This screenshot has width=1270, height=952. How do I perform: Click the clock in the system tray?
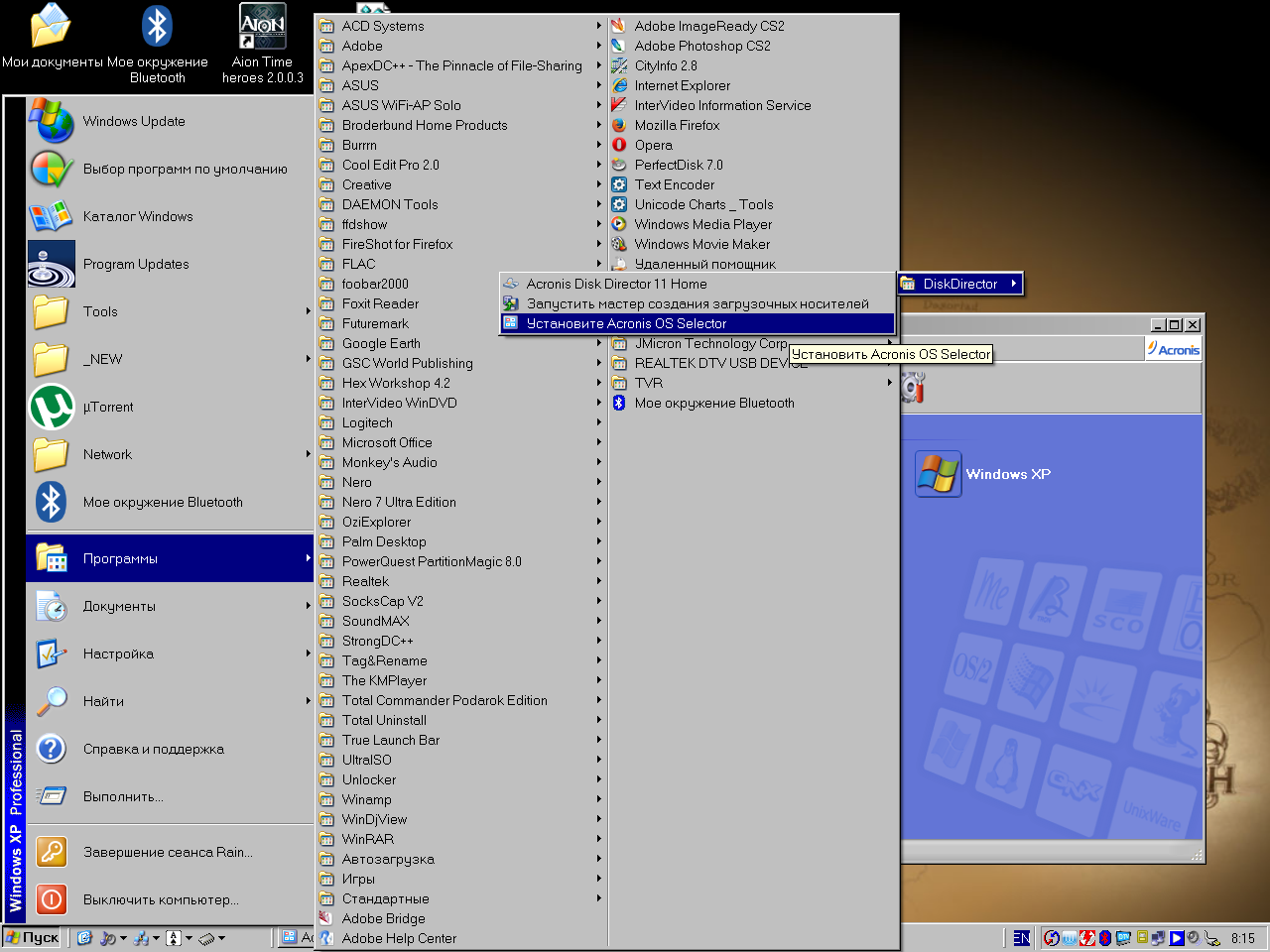click(x=1242, y=938)
